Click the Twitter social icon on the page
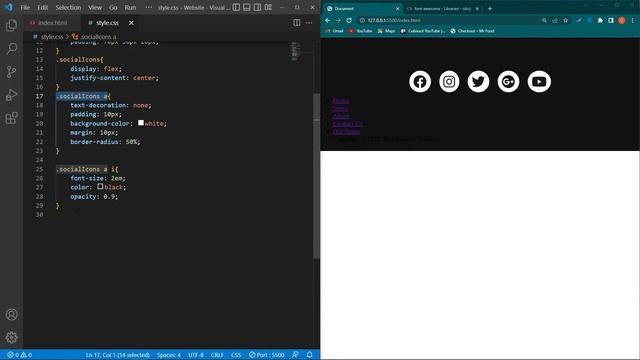 click(478, 82)
